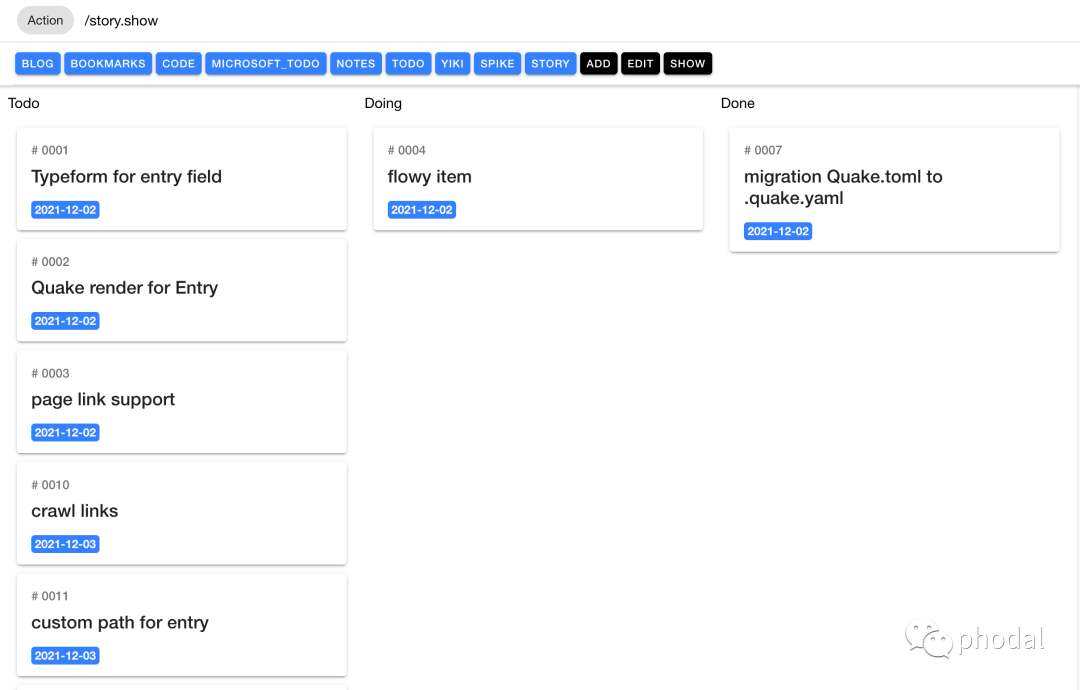
Task: Open the 'migration Quake.toml' card in Done
Action: tap(893, 188)
